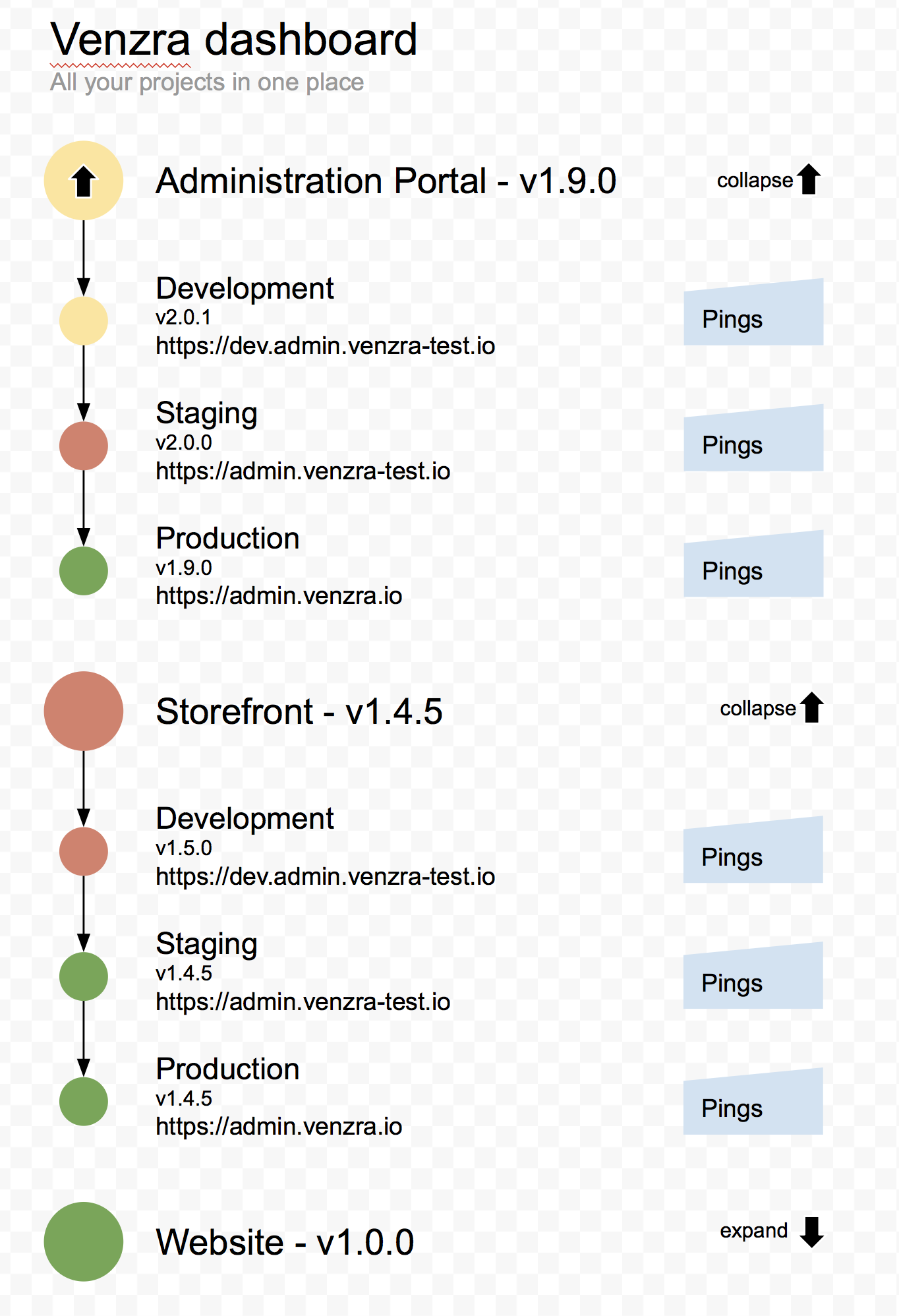Image resolution: width=899 pixels, height=1316 pixels.
Task: Click the Administration Portal Development heading
Action: click(x=245, y=289)
